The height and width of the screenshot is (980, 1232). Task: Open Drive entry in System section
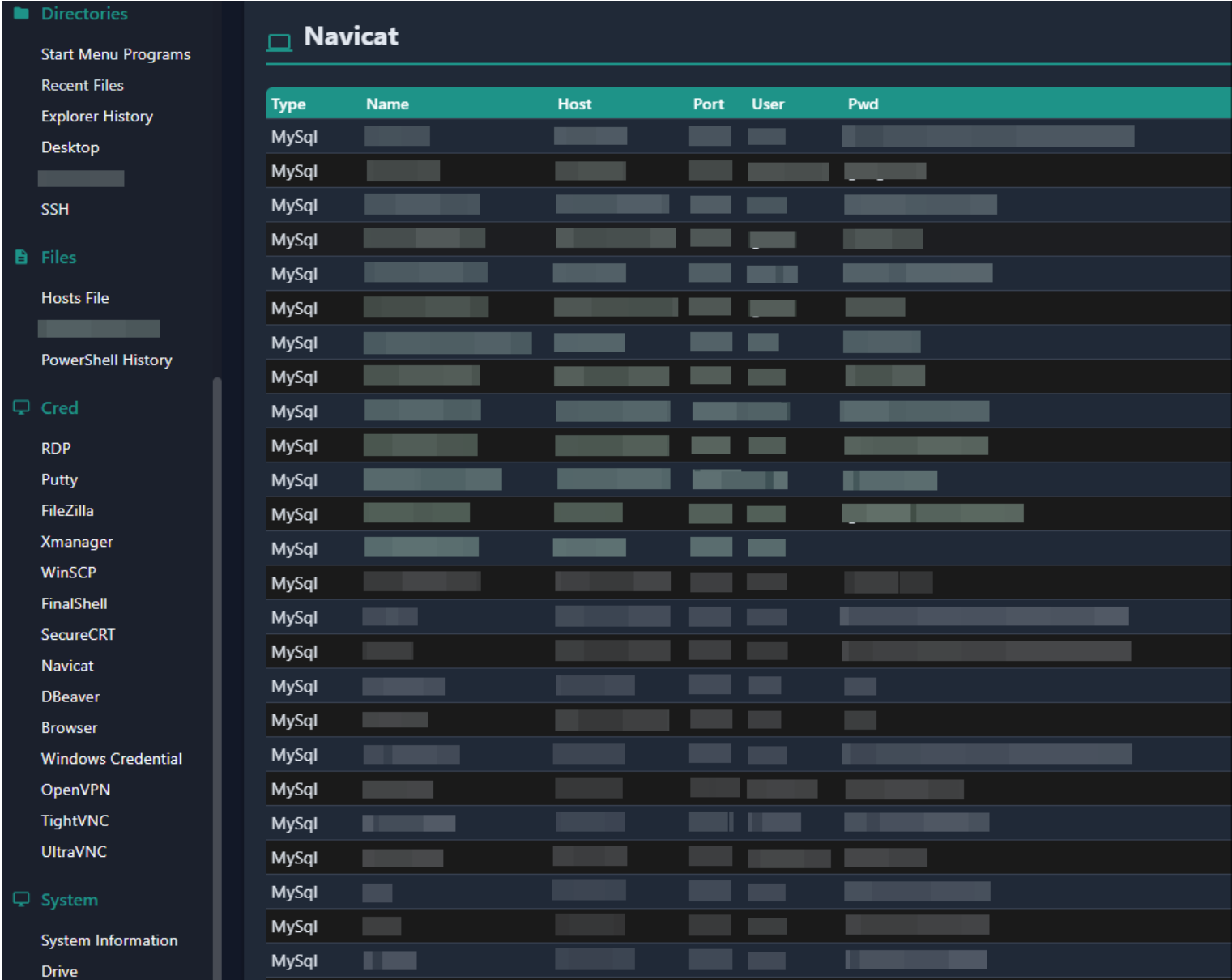coord(59,971)
